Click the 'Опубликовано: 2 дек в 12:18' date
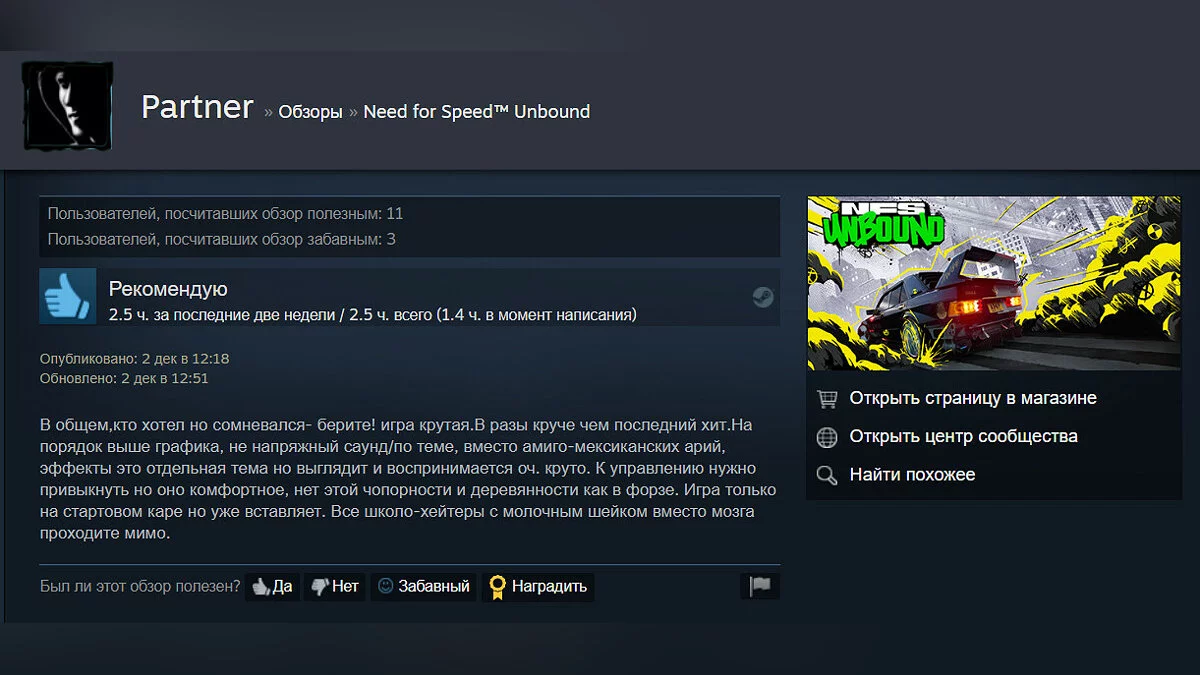This screenshot has height=675, width=1200. pos(135,358)
